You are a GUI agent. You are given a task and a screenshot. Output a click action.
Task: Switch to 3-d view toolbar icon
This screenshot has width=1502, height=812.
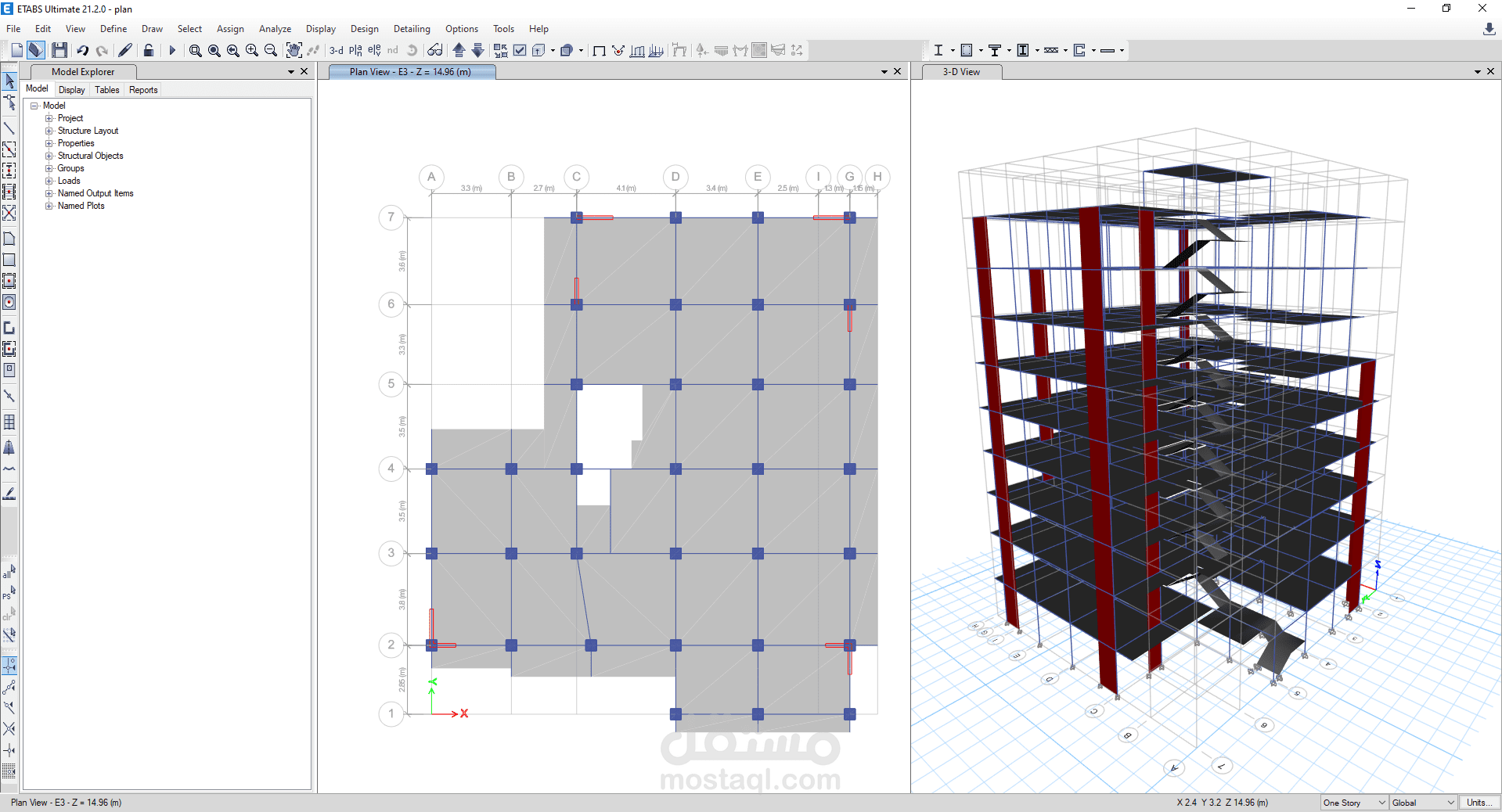pyautogui.click(x=337, y=50)
